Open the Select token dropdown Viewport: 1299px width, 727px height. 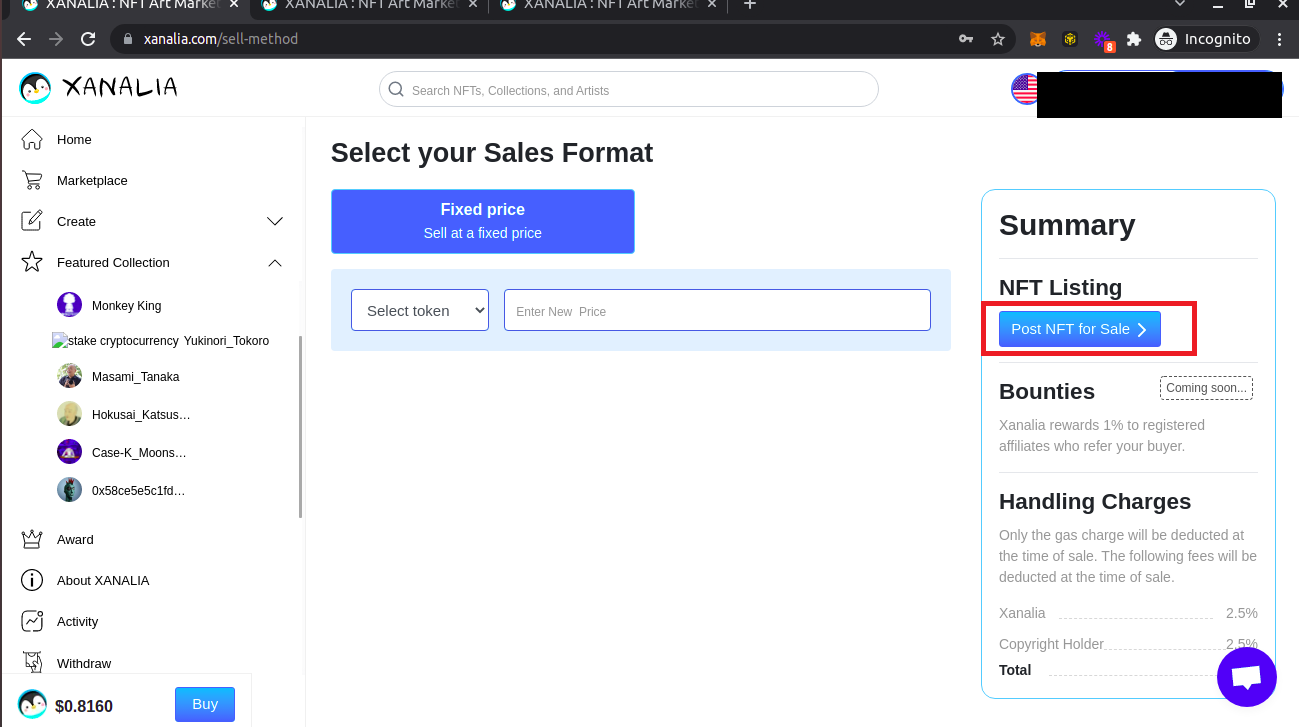[420, 310]
